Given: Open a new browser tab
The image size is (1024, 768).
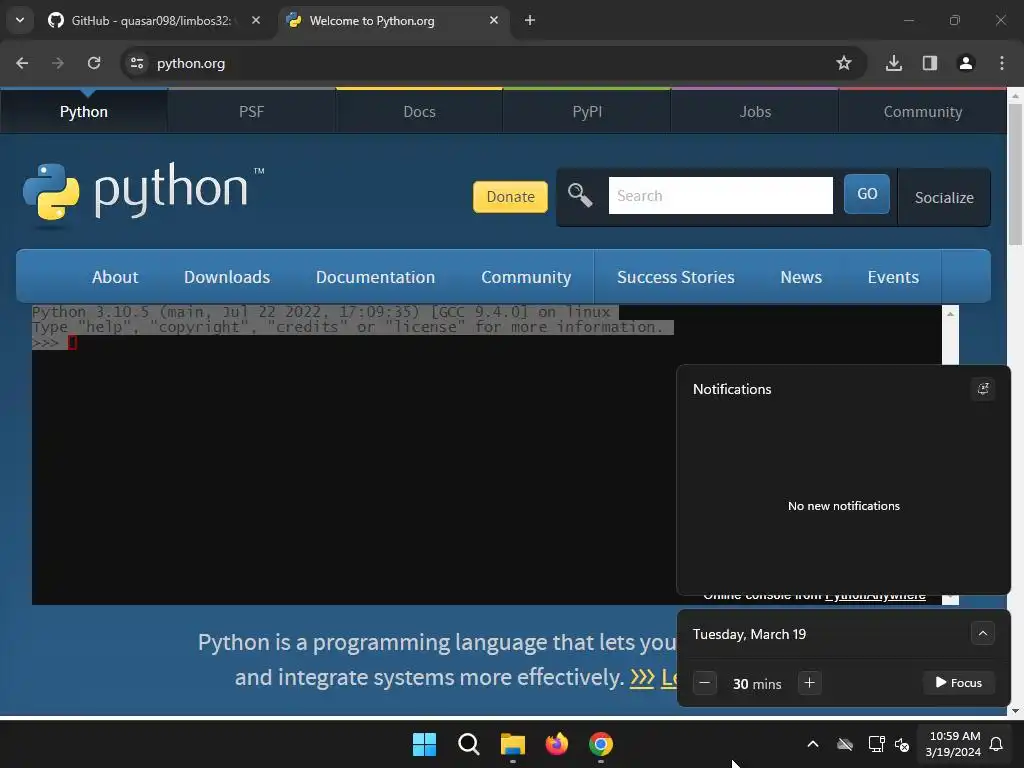Looking at the screenshot, I should 530,20.
